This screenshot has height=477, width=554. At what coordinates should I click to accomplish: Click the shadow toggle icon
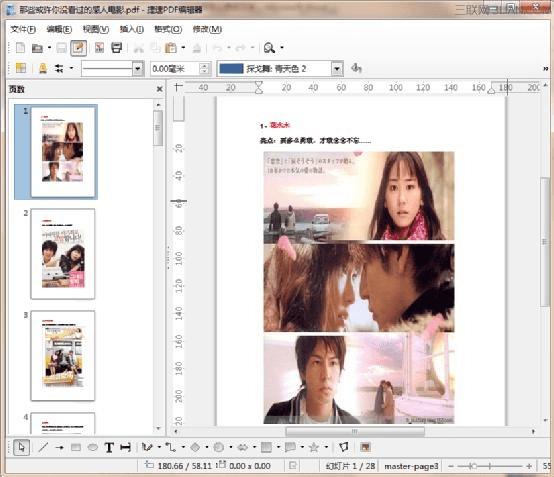(x=356, y=68)
